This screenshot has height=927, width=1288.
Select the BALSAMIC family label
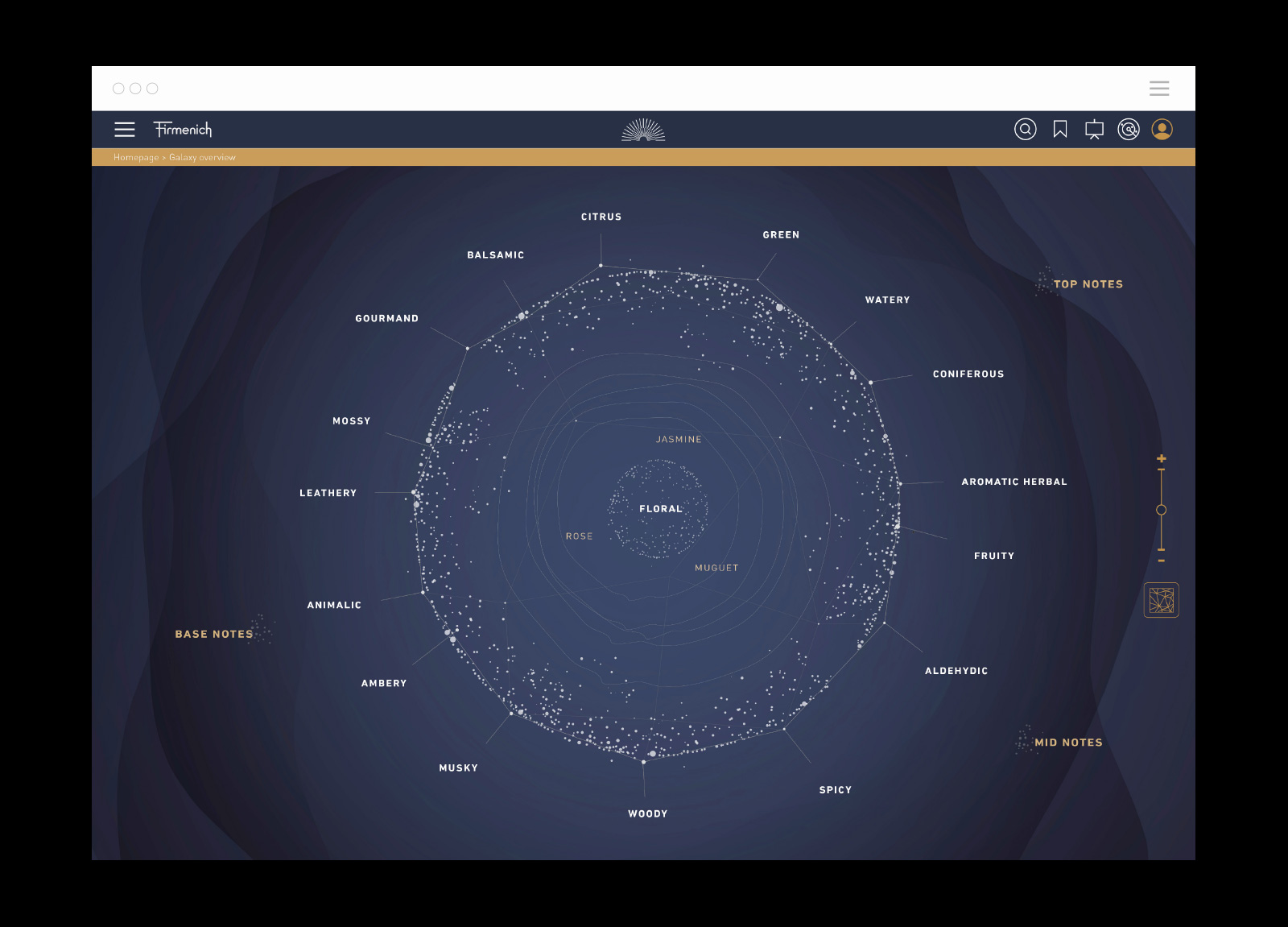point(496,255)
